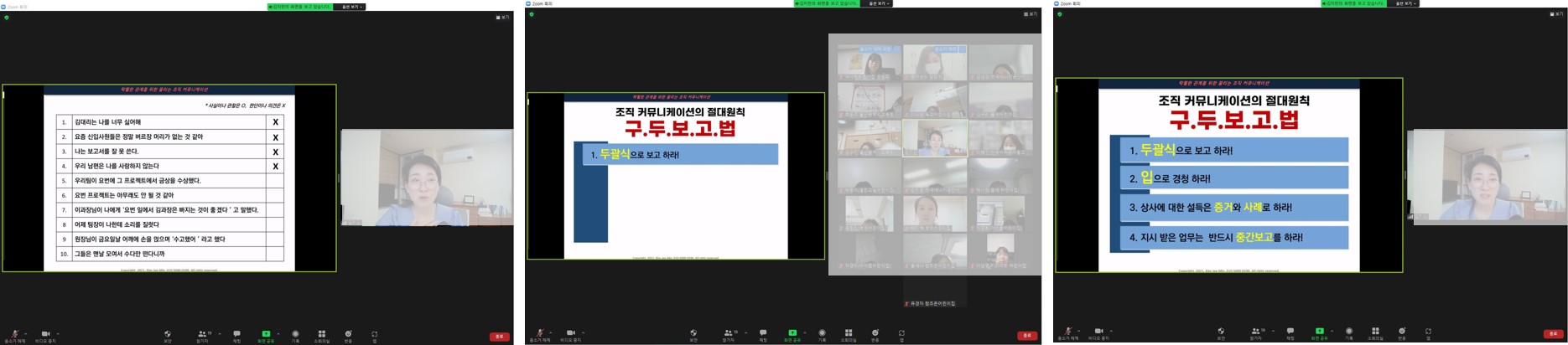Viewport: 1568px width, 345px height.
Task: Stop video in the left Zoom window
Action: point(45,334)
